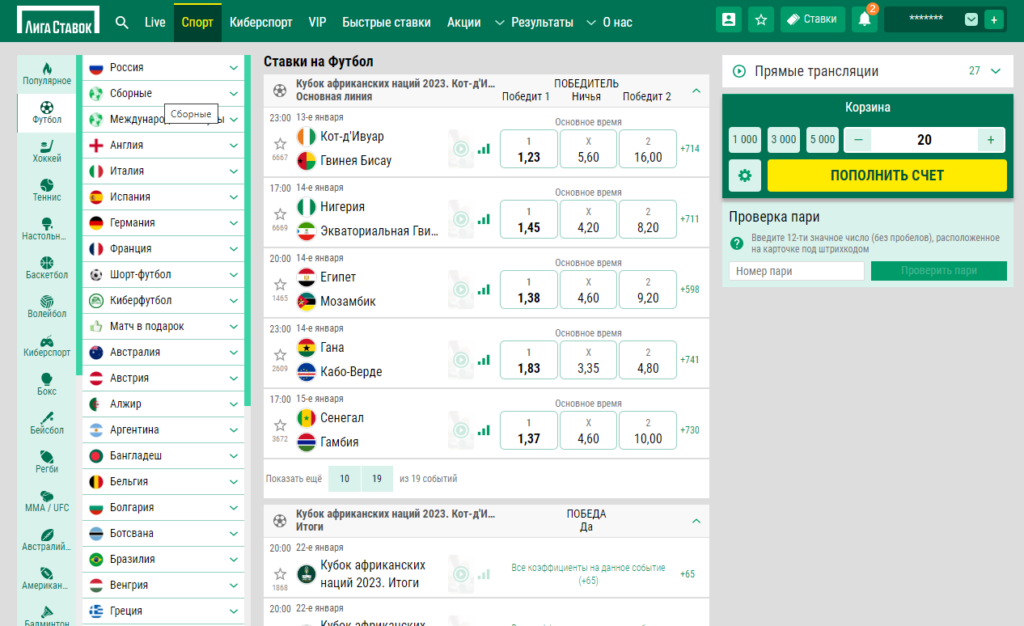Open the Live tab
Screen dimensions: 1024x626
pyautogui.click(x=155, y=22)
